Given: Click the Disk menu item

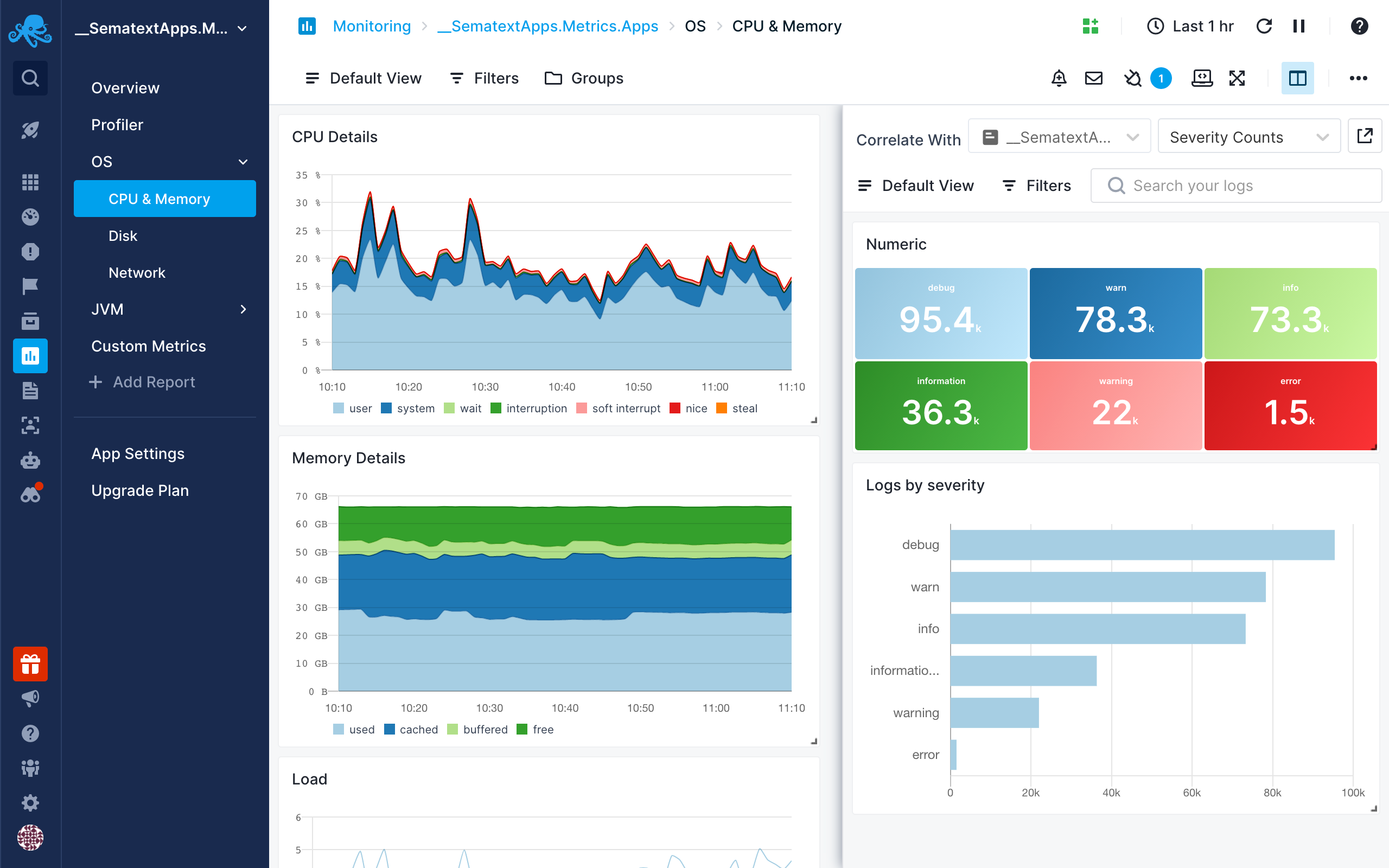Looking at the screenshot, I should 122,236.
